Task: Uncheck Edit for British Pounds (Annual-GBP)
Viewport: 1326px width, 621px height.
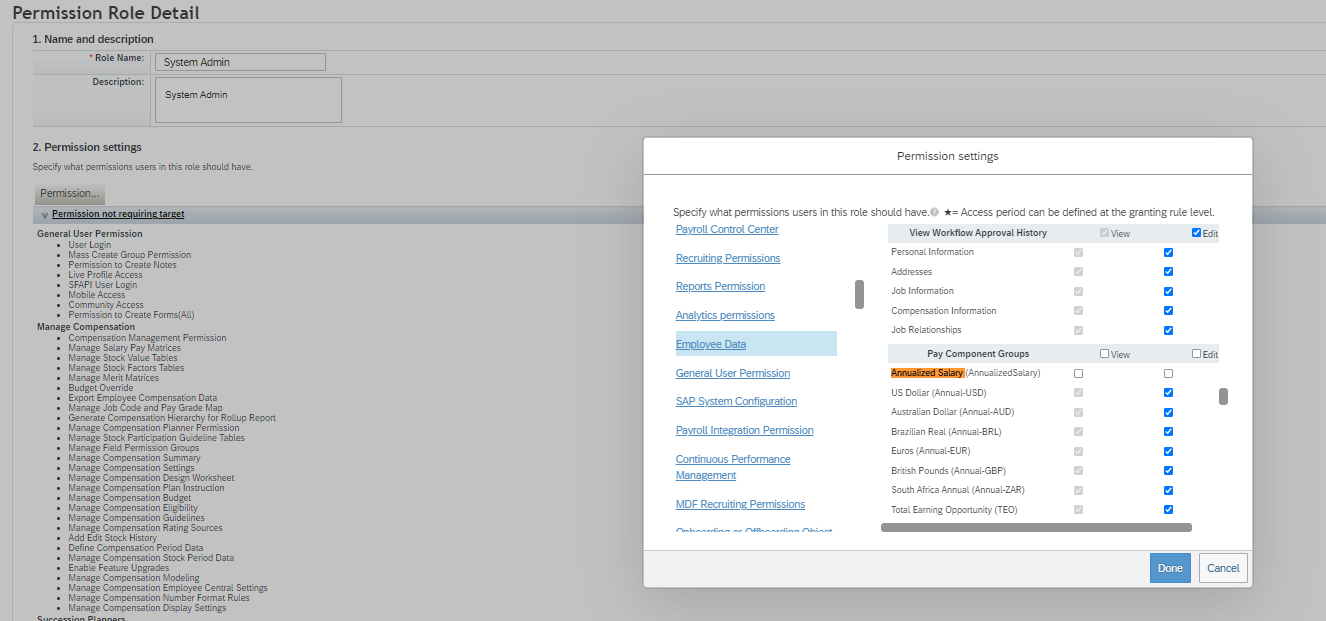Action: pos(1168,471)
